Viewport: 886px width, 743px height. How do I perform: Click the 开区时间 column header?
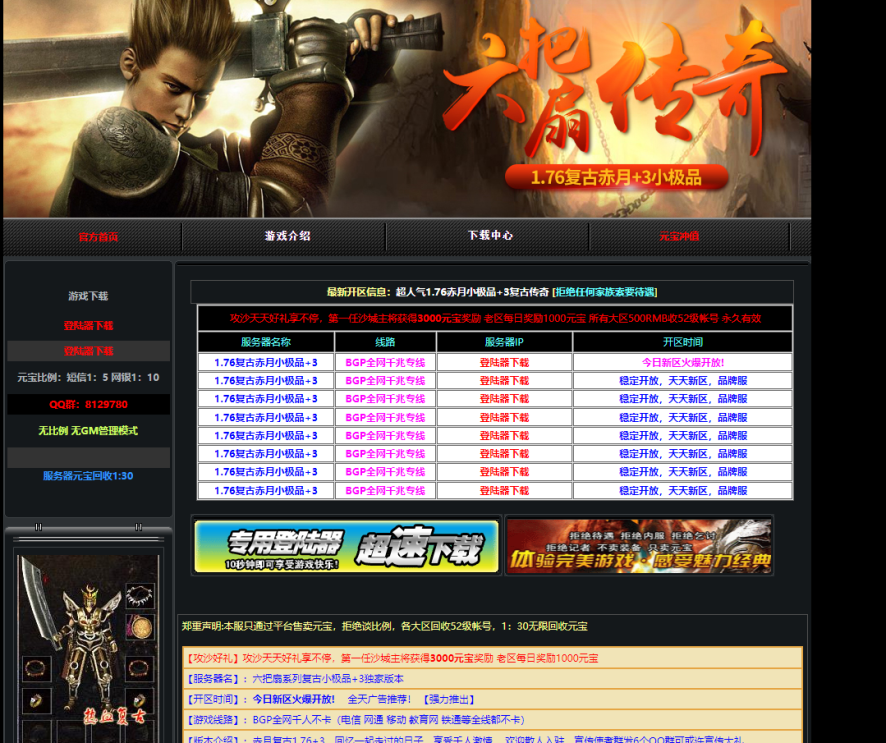683,342
